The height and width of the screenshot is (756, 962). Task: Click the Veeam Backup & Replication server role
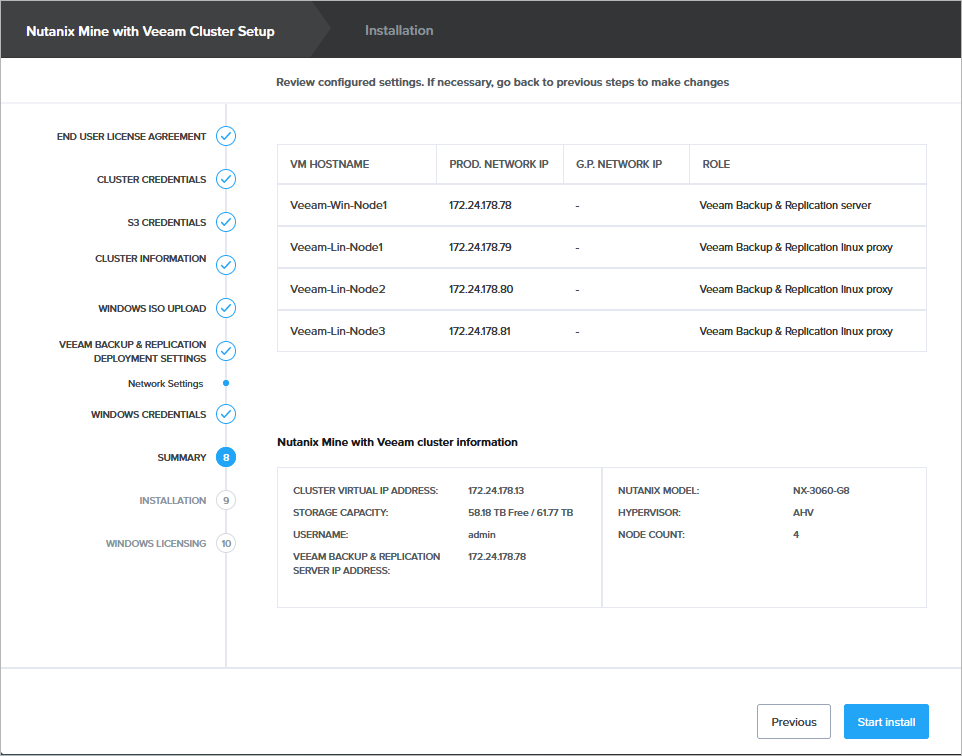tap(785, 205)
